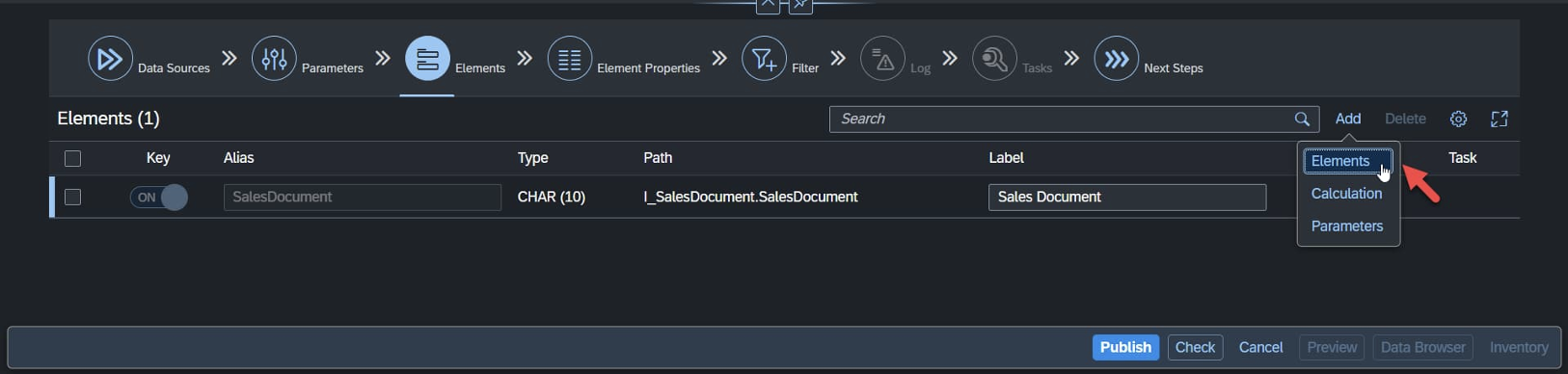The width and height of the screenshot is (1568, 374).
Task: Click the Alias column header
Action: tap(239, 158)
